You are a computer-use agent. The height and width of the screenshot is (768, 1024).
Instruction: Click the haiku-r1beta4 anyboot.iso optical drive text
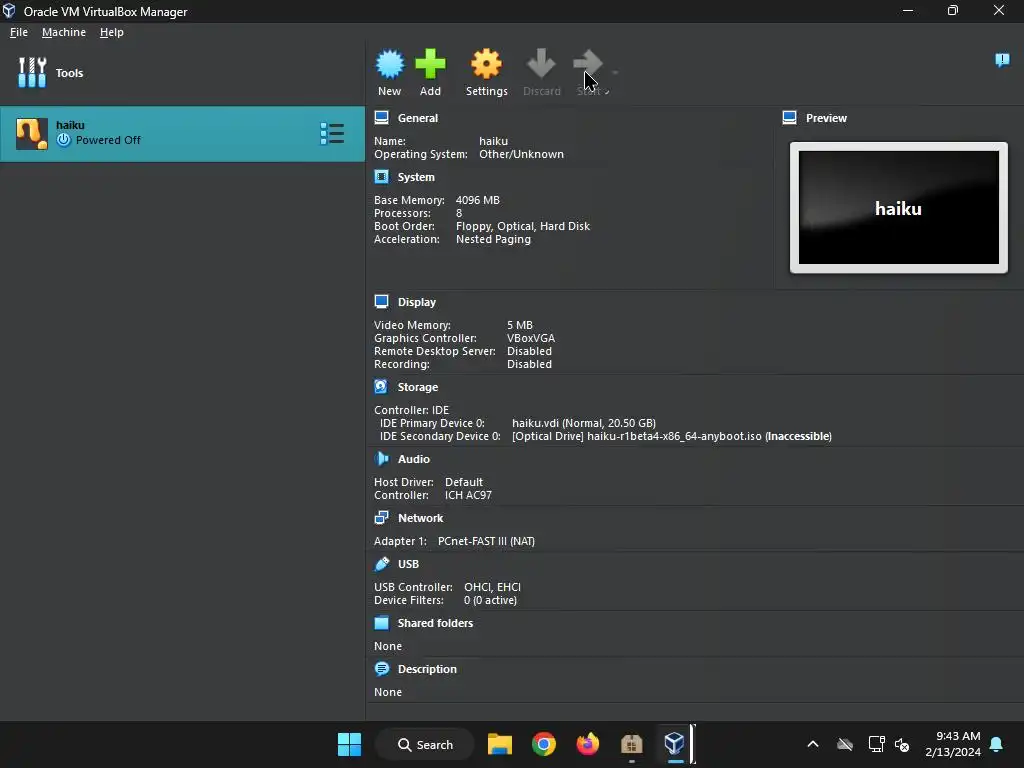click(672, 436)
